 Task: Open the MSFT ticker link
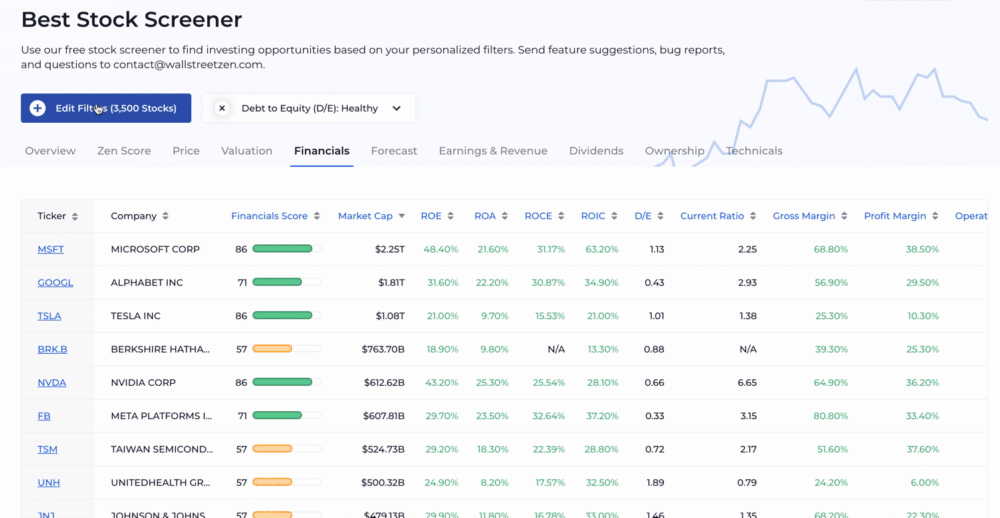(50, 249)
